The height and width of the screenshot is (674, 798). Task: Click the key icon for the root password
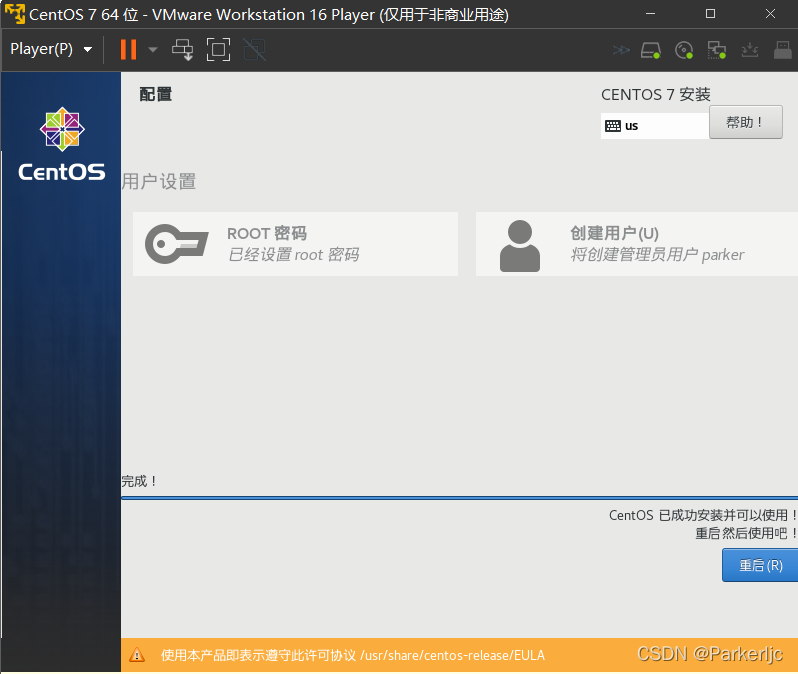pos(177,244)
